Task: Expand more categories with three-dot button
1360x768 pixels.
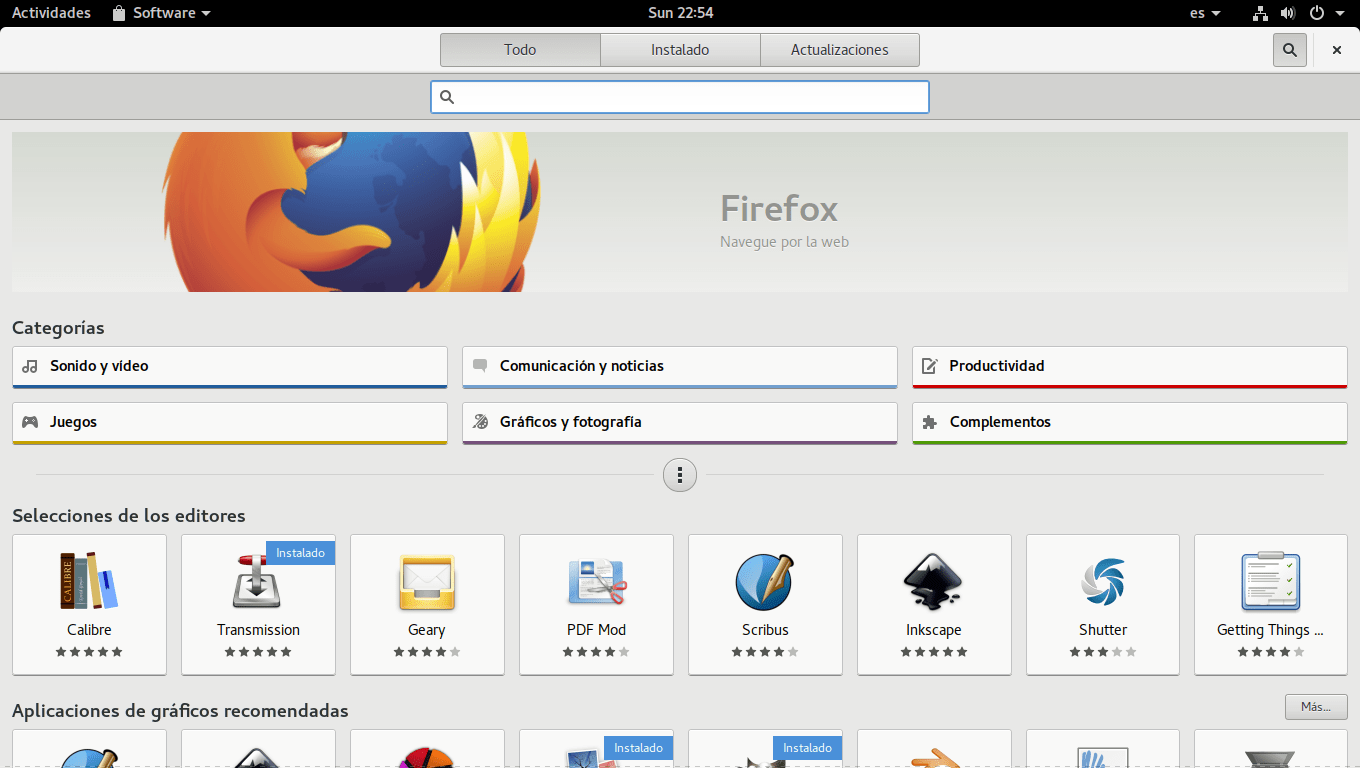Action: tap(680, 475)
